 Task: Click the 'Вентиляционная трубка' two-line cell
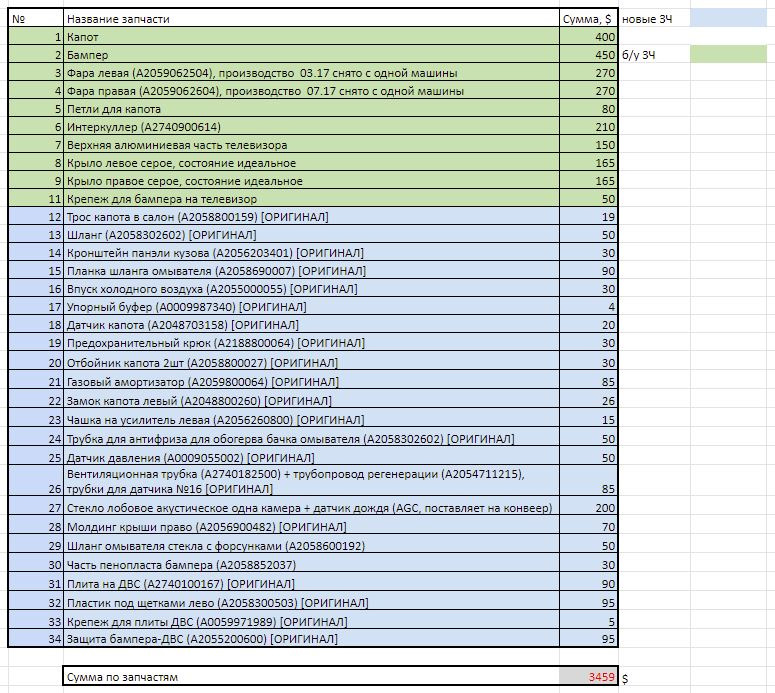(311, 481)
